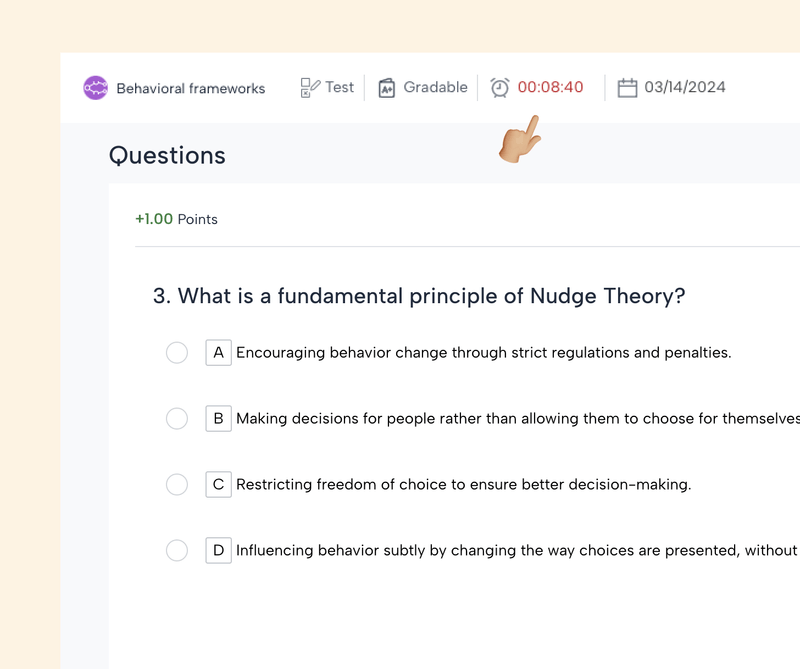This screenshot has height=669, width=800.
Task: Click the calendar date icon
Action: pyautogui.click(x=627, y=88)
